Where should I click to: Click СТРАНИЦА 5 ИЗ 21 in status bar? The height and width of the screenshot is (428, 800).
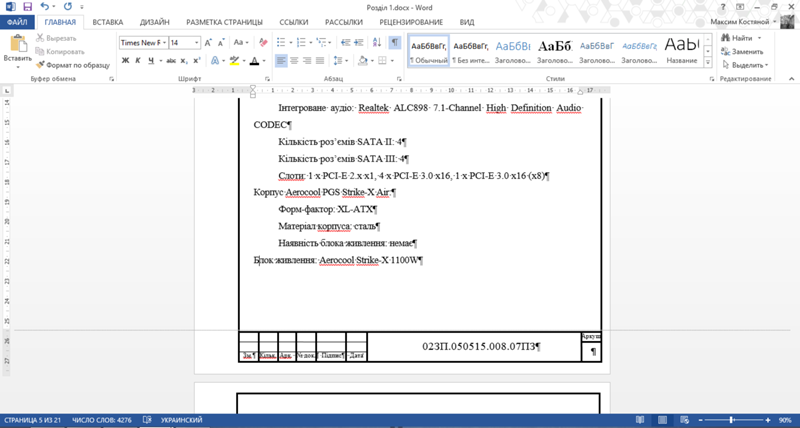[x=33, y=420]
